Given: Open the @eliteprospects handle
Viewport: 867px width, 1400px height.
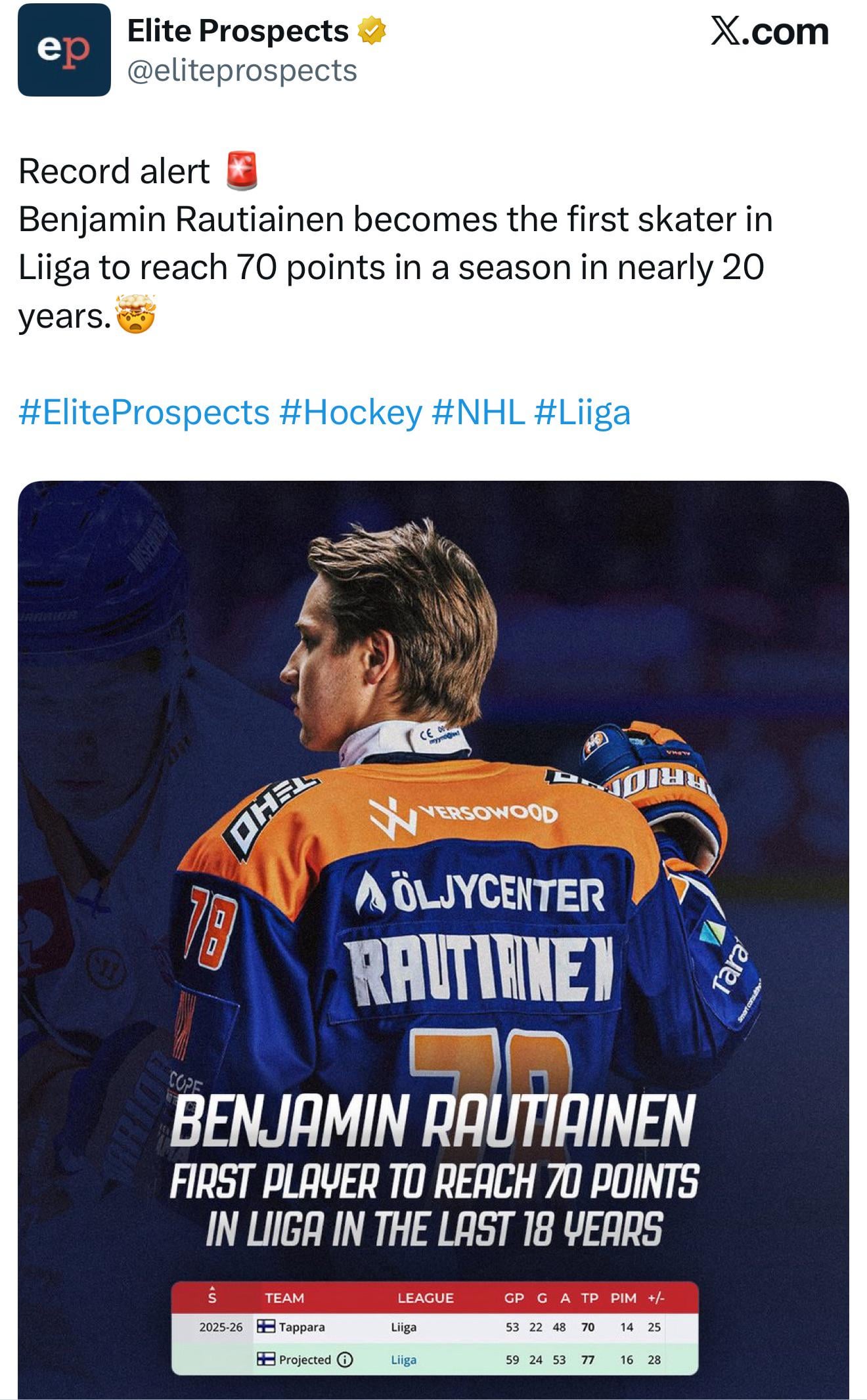Looking at the screenshot, I should pyautogui.click(x=242, y=70).
